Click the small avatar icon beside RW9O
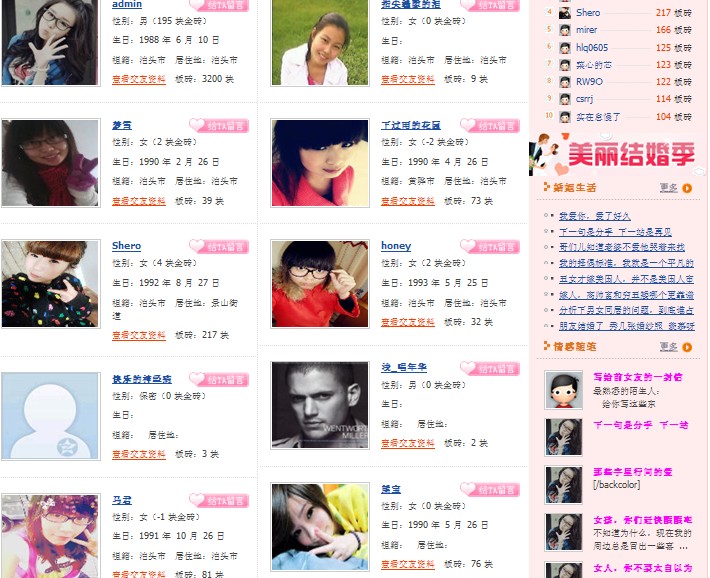This screenshot has width=710, height=578. [x=565, y=82]
